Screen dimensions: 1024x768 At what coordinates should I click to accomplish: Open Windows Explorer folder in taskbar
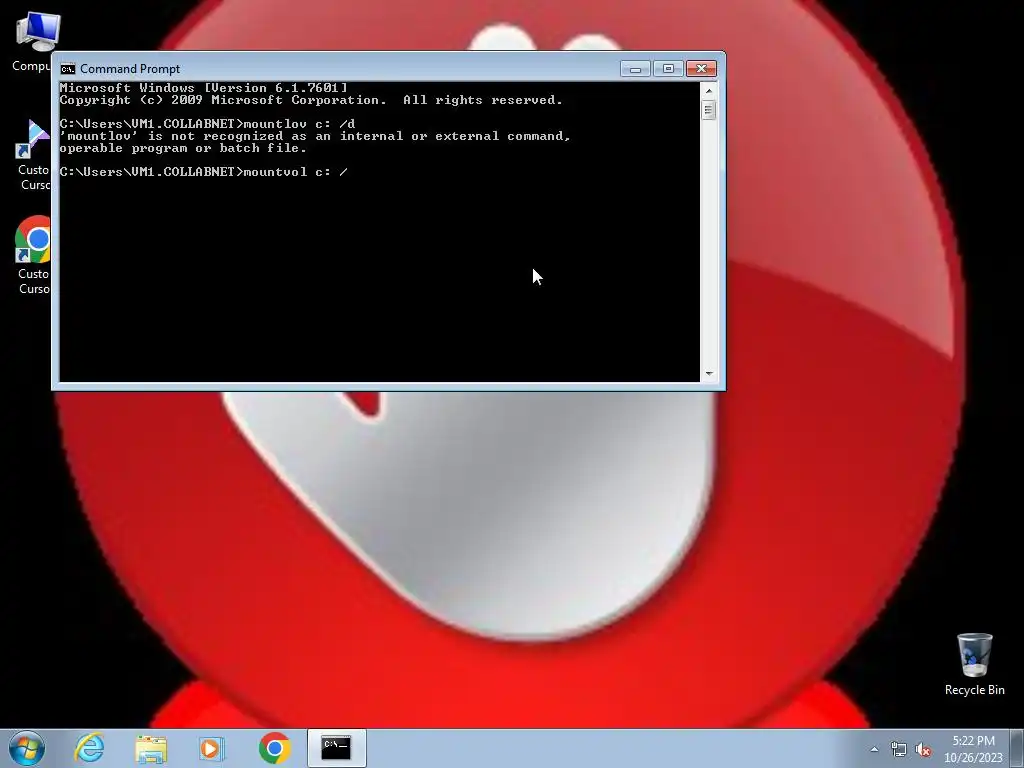coord(151,748)
